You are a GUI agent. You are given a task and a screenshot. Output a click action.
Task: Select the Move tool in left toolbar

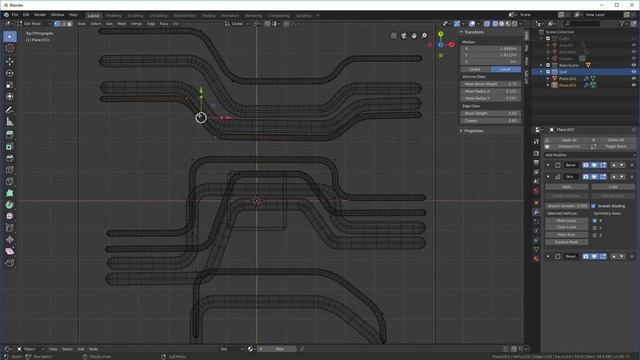10,61
